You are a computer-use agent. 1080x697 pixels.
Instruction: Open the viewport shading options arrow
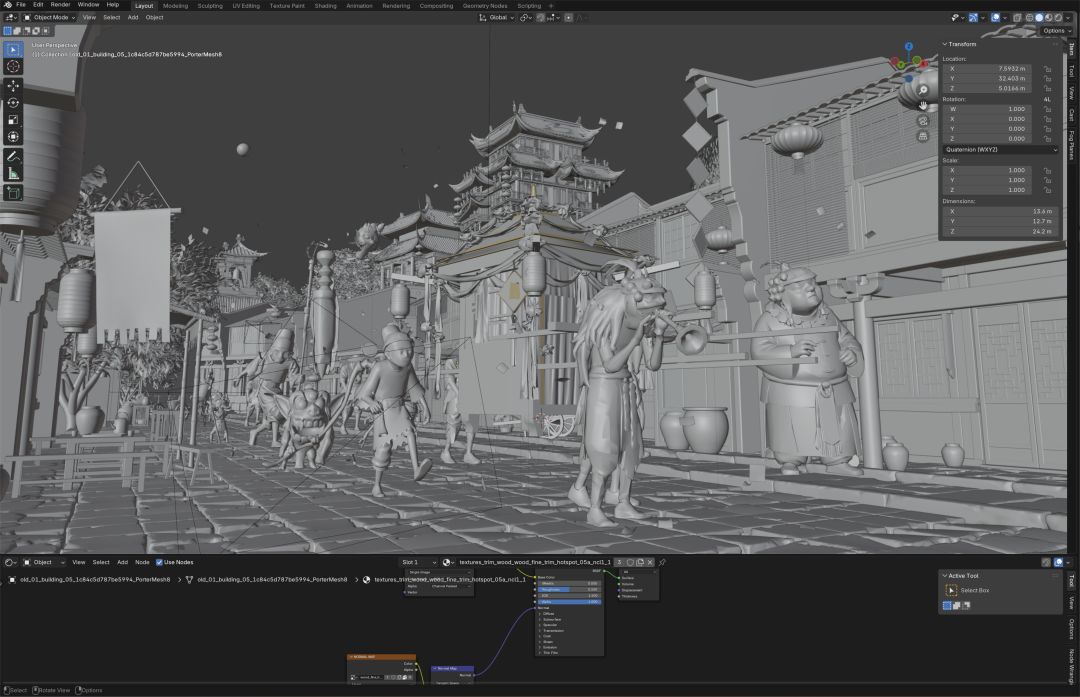1068,18
